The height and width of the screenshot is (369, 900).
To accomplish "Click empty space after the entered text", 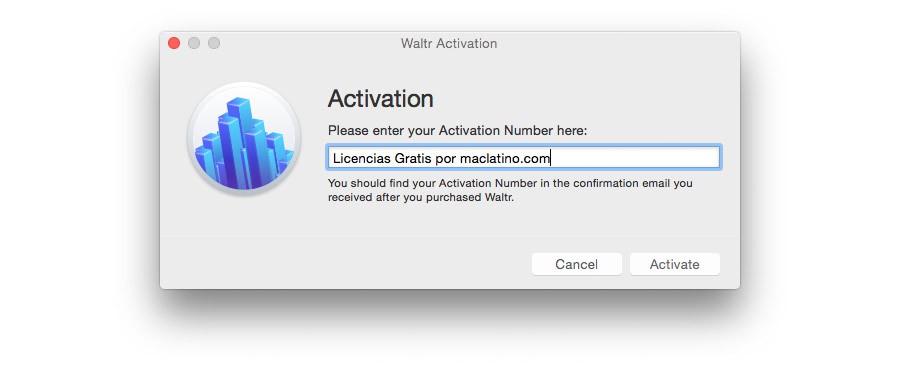I will coord(634,158).
